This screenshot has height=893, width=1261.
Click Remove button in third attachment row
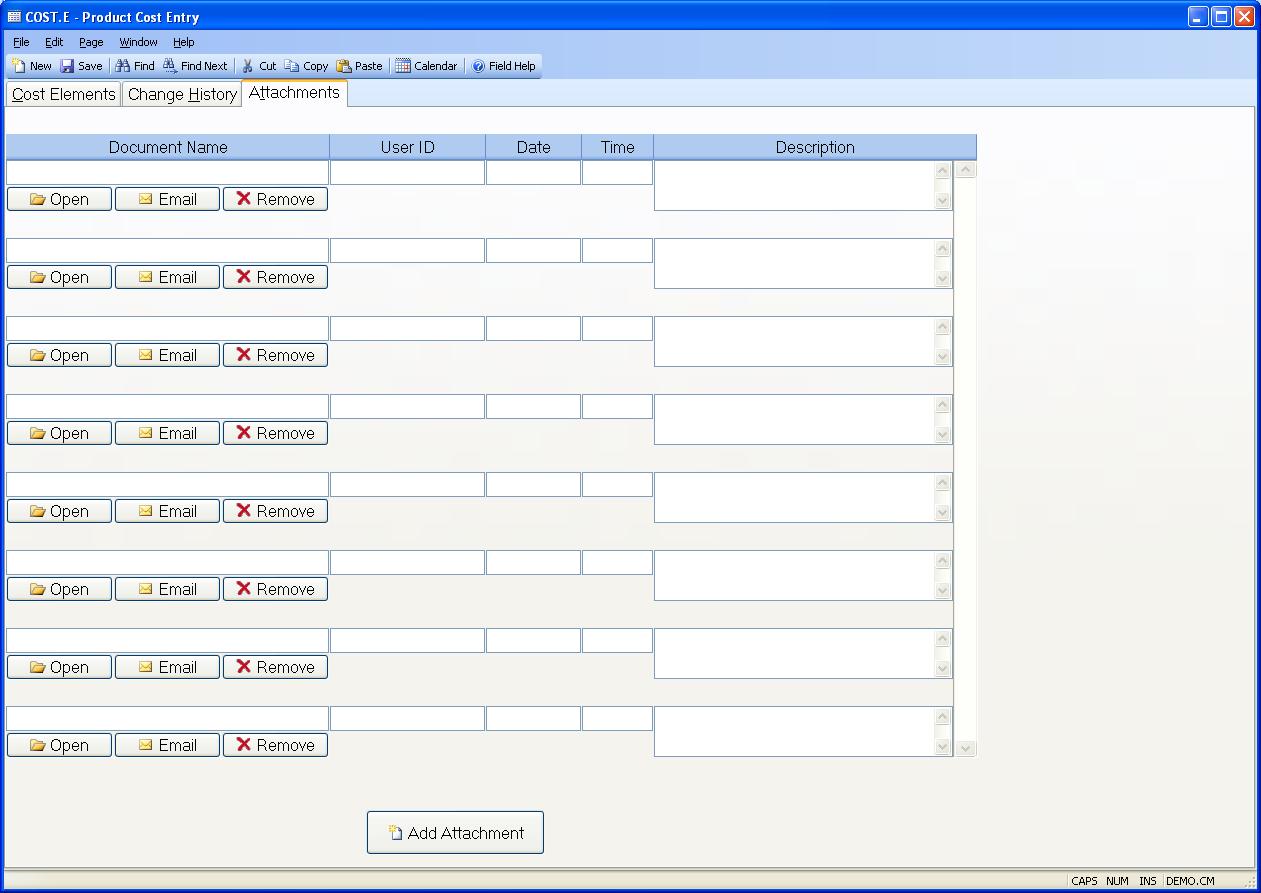(275, 355)
